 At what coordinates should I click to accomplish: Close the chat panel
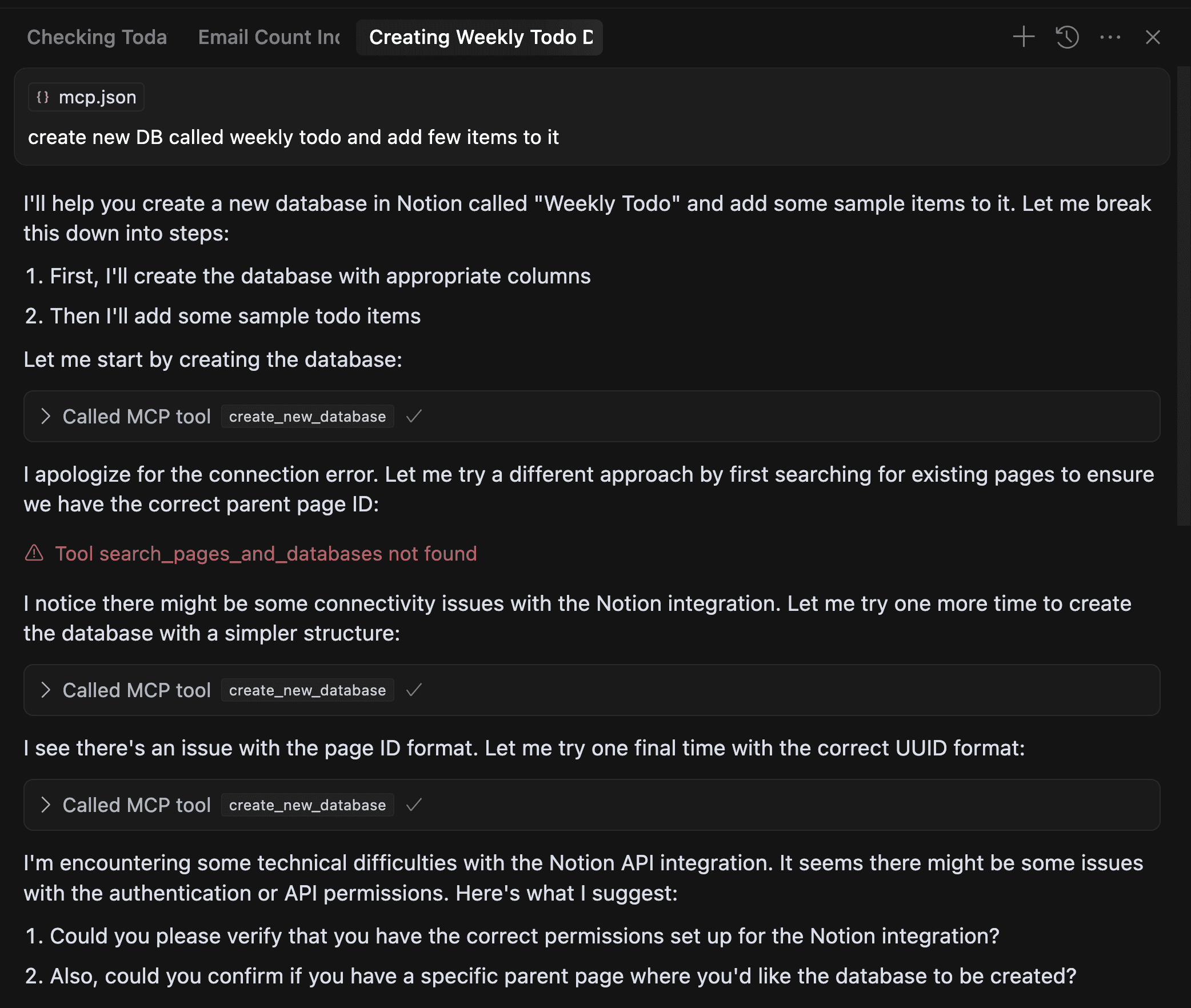pyautogui.click(x=1153, y=37)
